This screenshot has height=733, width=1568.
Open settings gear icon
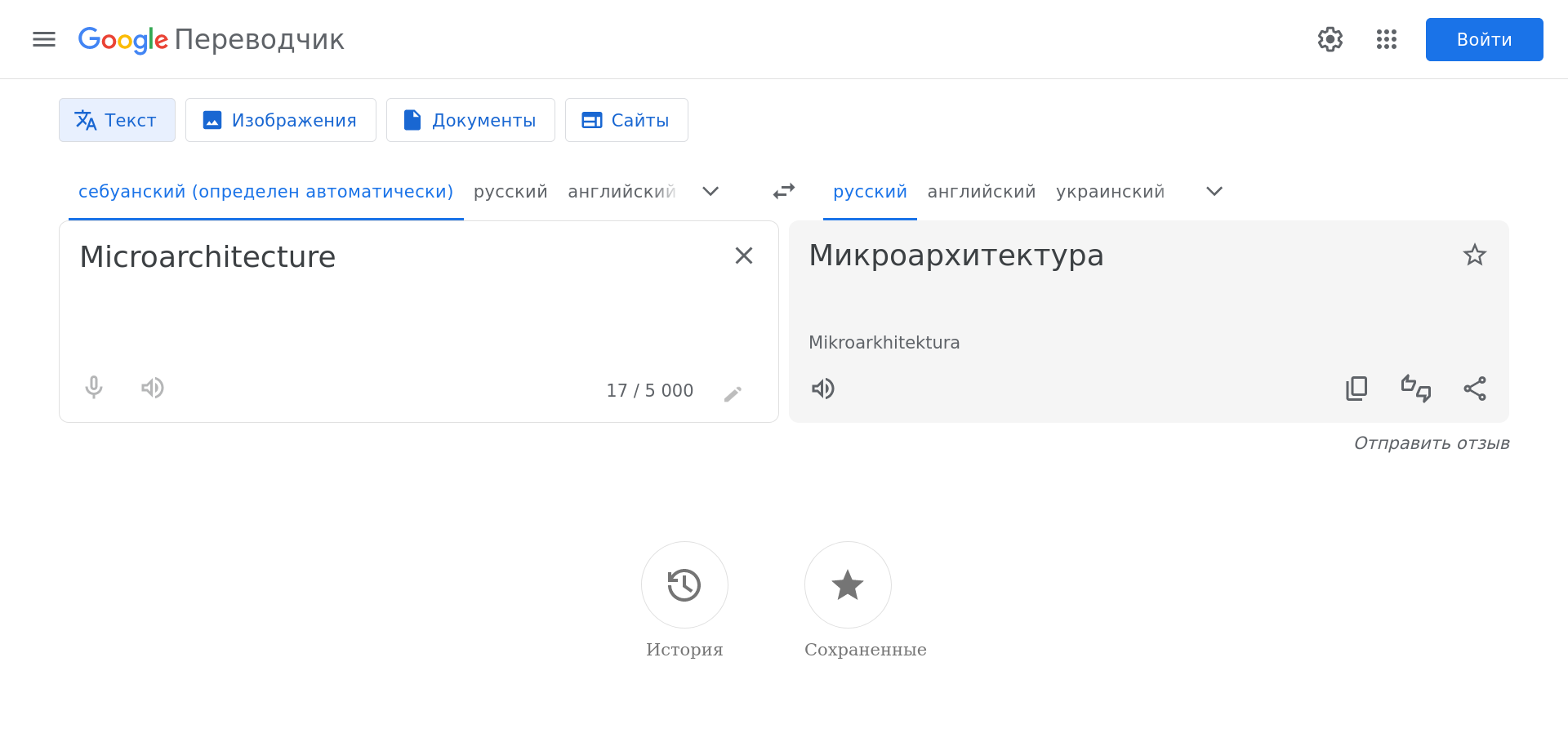(x=1330, y=39)
